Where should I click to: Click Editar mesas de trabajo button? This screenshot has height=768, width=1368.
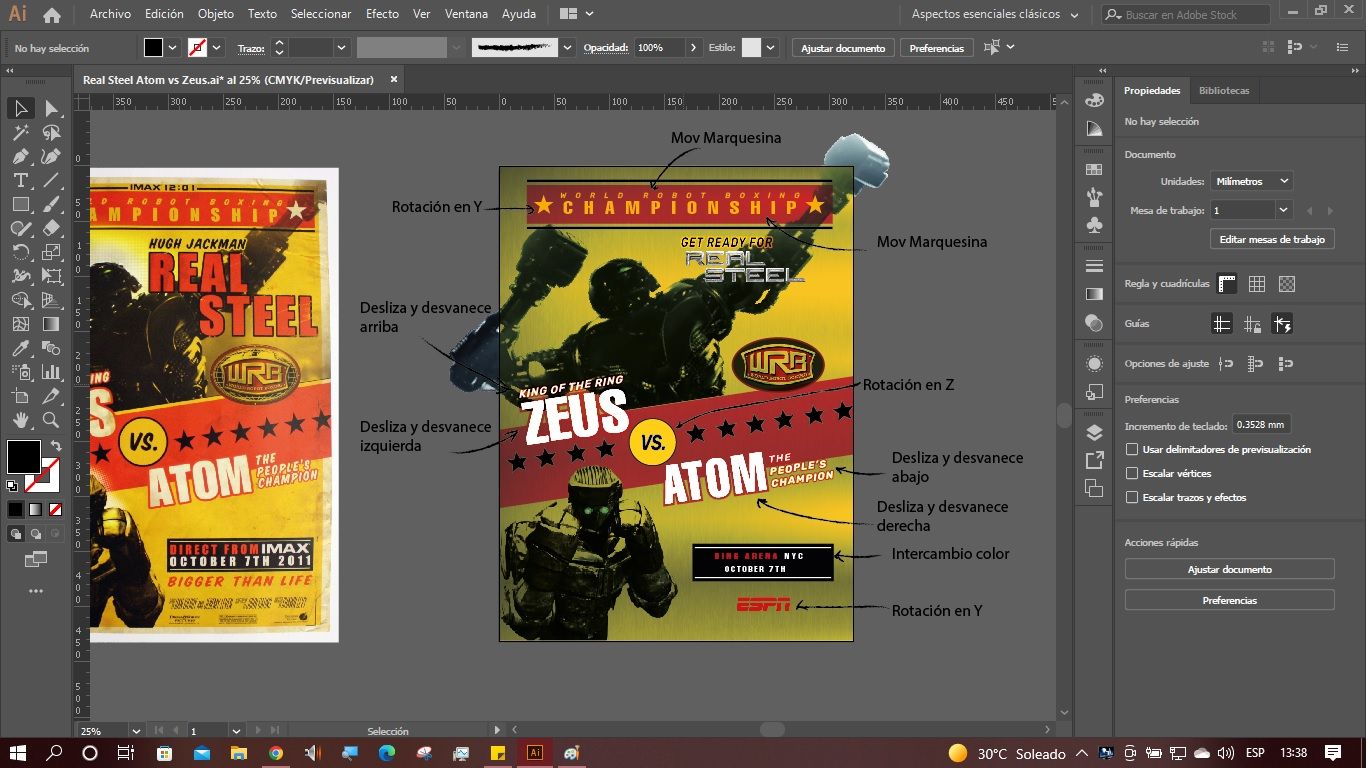pos(1272,240)
